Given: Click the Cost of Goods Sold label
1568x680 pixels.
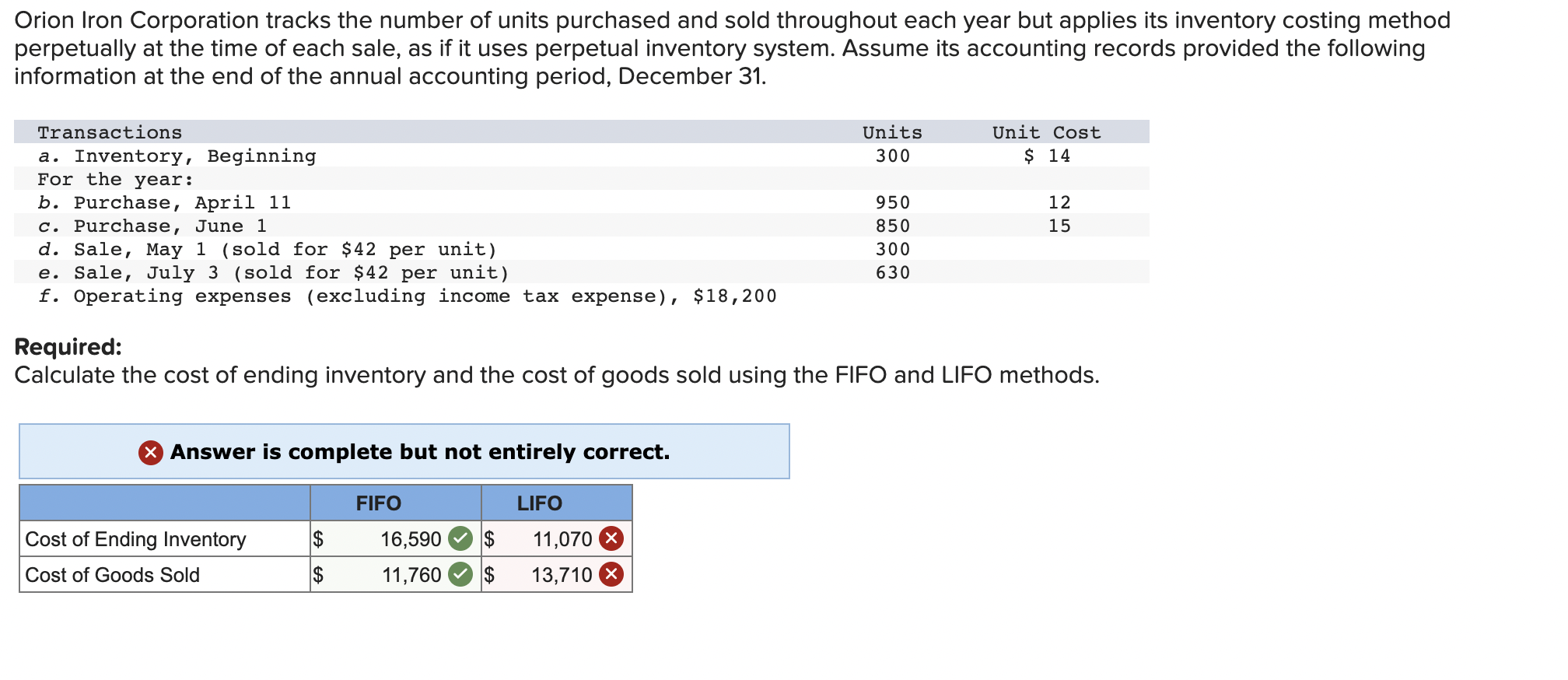Looking at the screenshot, I should (x=112, y=574).
